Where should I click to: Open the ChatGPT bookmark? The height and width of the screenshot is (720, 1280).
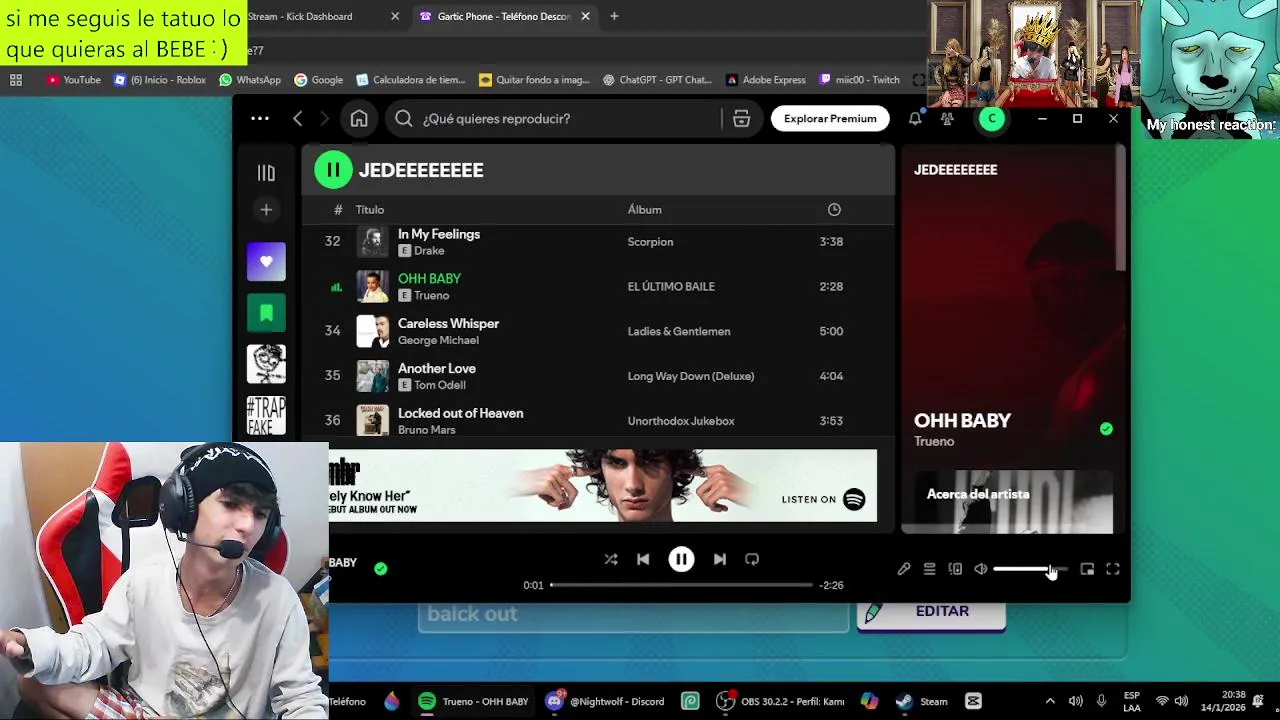[657, 80]
